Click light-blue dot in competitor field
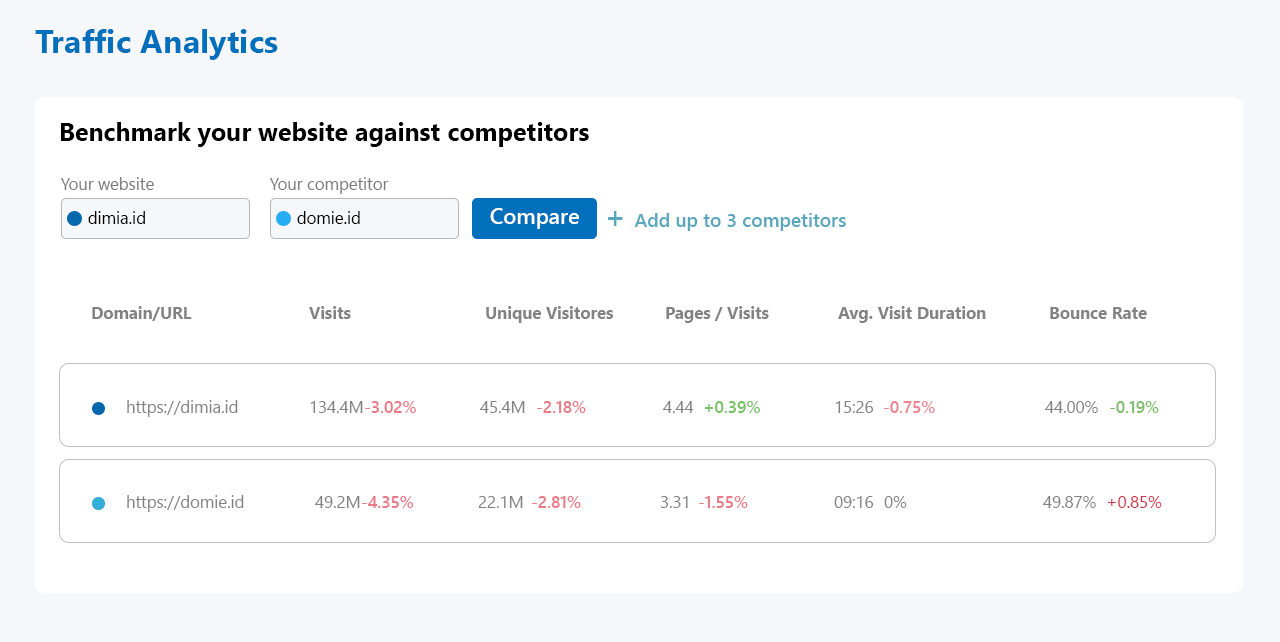Image resolution: width=1280 pixels, height=642 pixels. (x=283, y=218)
